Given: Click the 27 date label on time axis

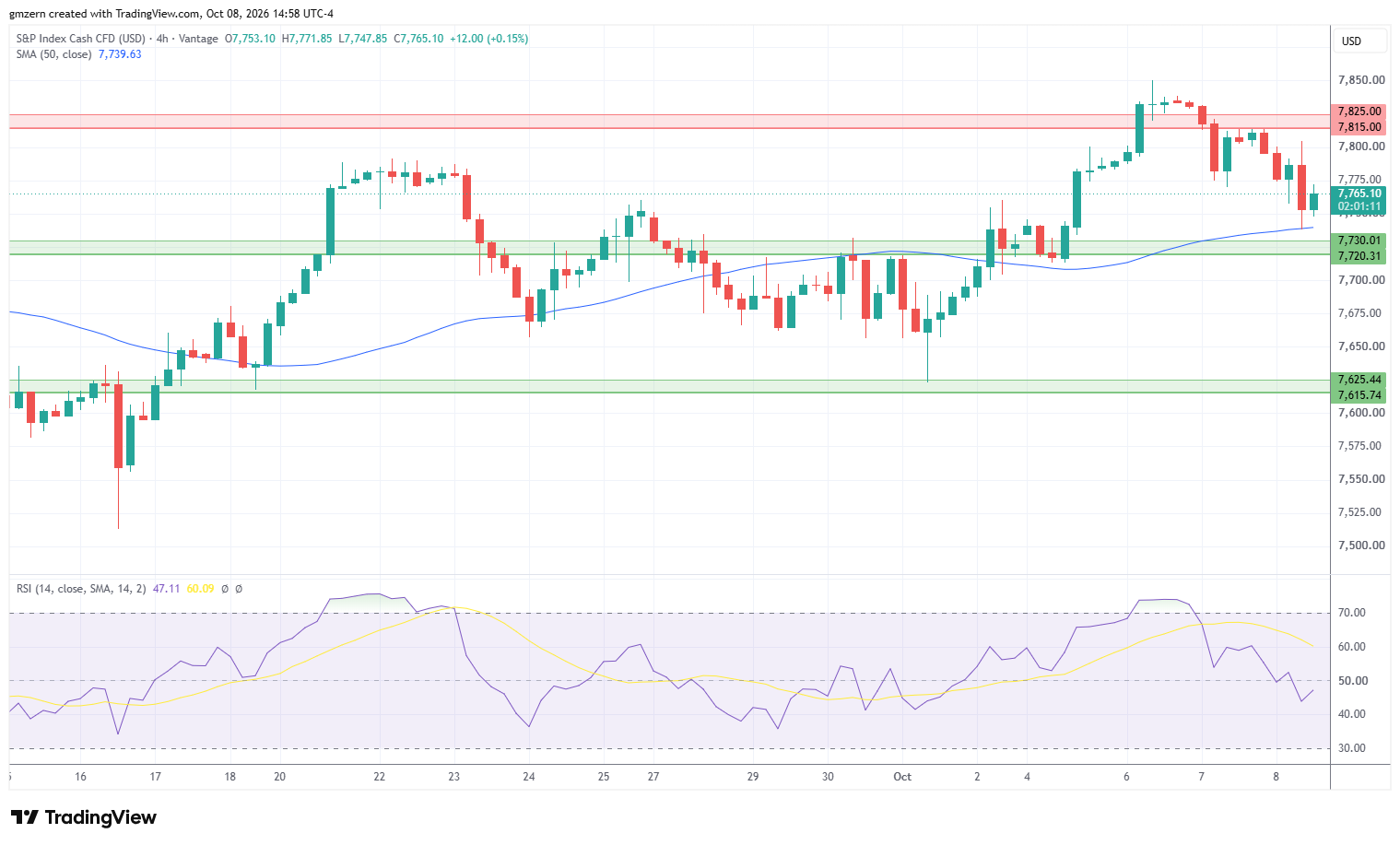Looking at the screenshot, I should point(653,777).
